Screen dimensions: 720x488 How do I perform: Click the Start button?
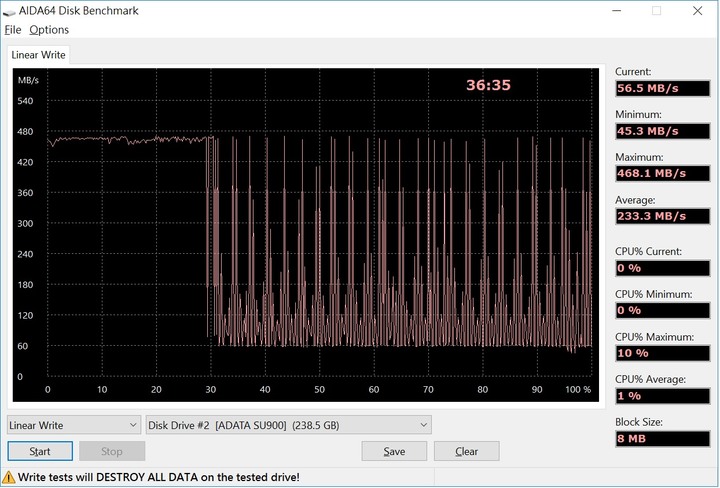point(40,451)
